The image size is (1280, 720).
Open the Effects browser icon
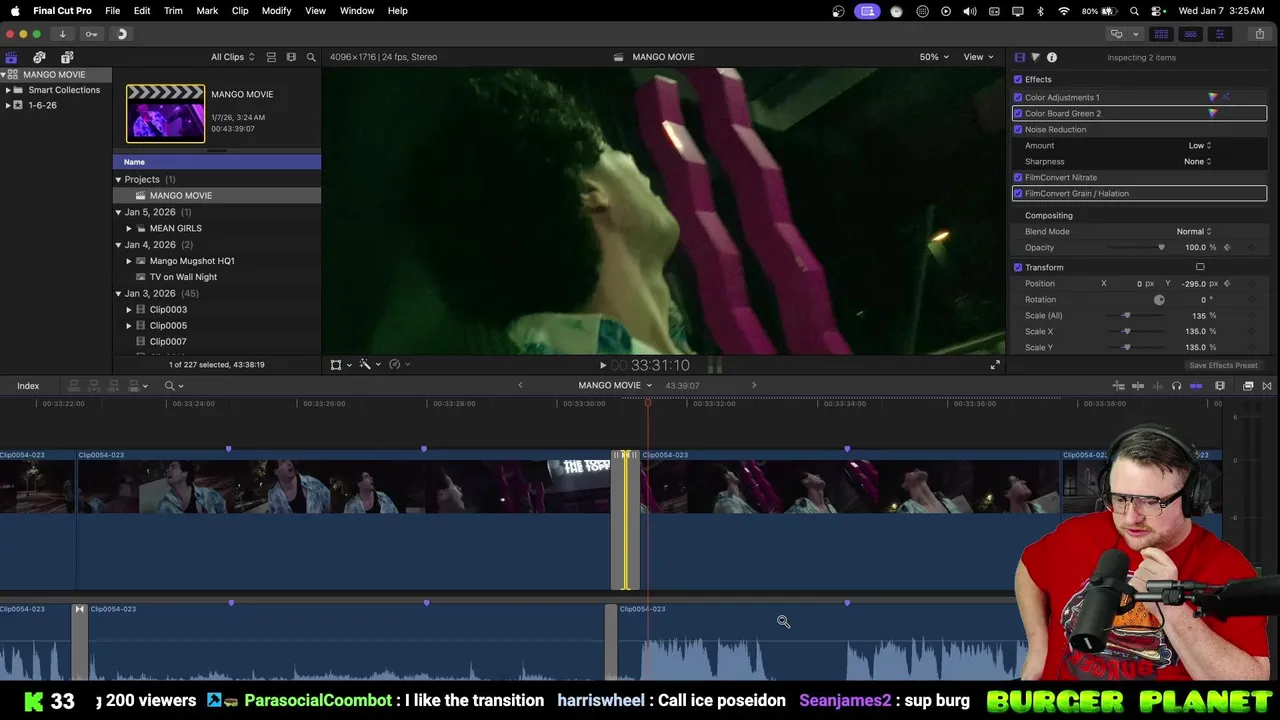click(1248, 386)
